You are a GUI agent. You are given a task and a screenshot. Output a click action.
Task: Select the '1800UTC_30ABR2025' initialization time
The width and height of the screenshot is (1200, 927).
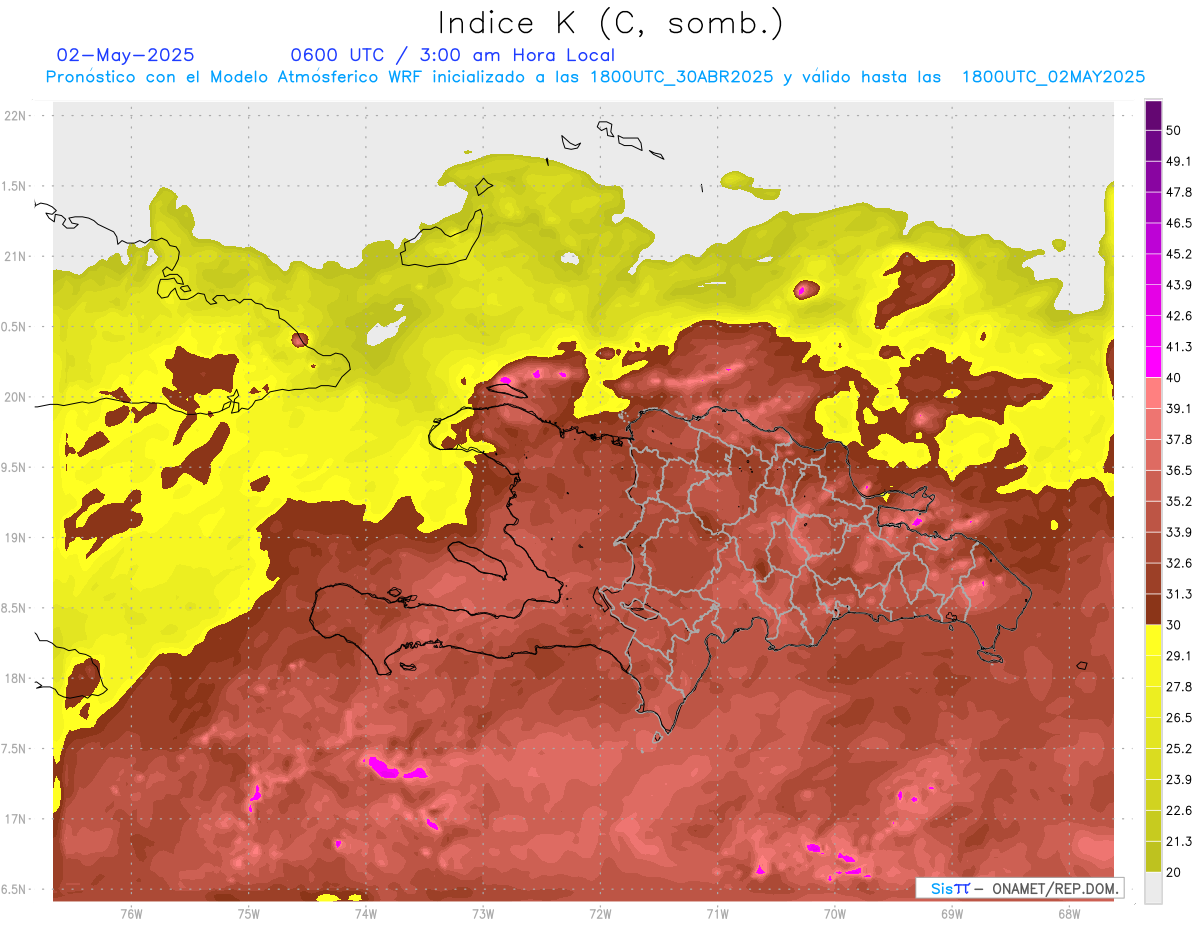pyautogui.click(x=682, y=77)
